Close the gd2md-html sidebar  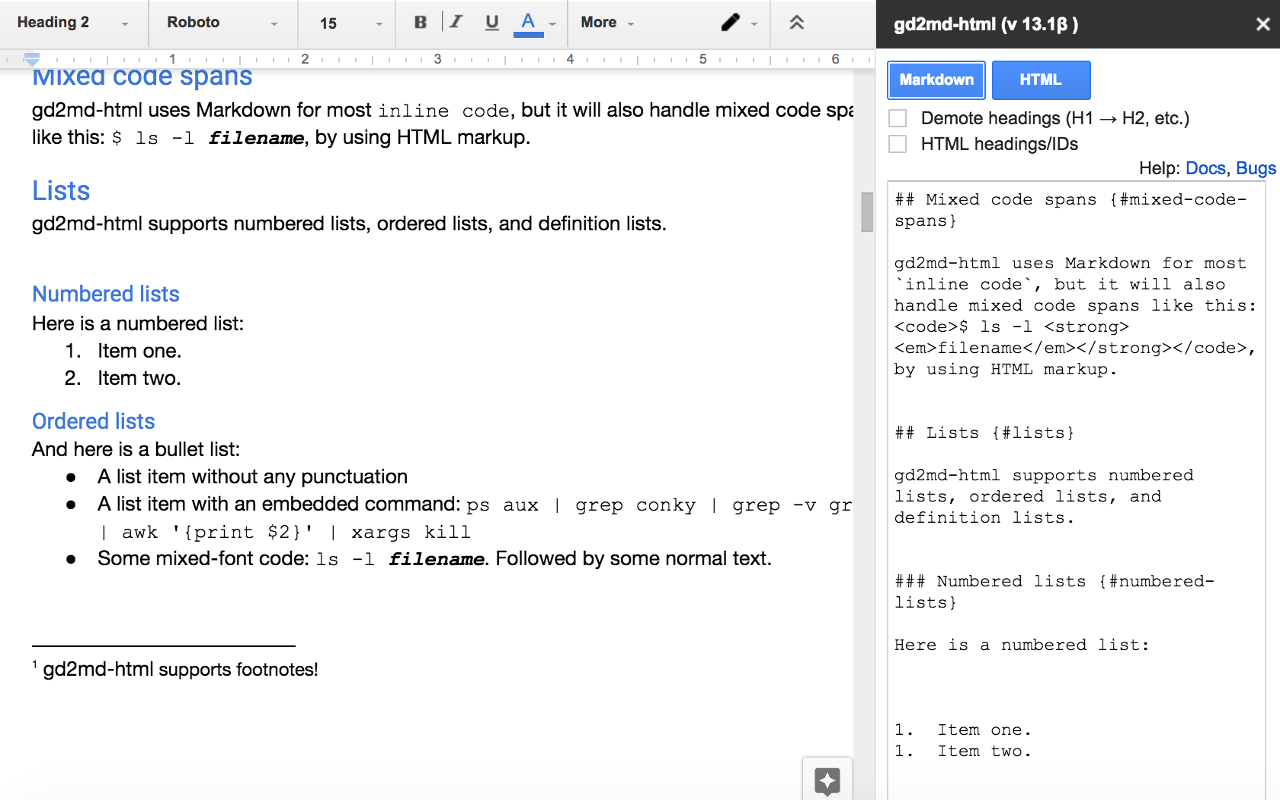1262,23
